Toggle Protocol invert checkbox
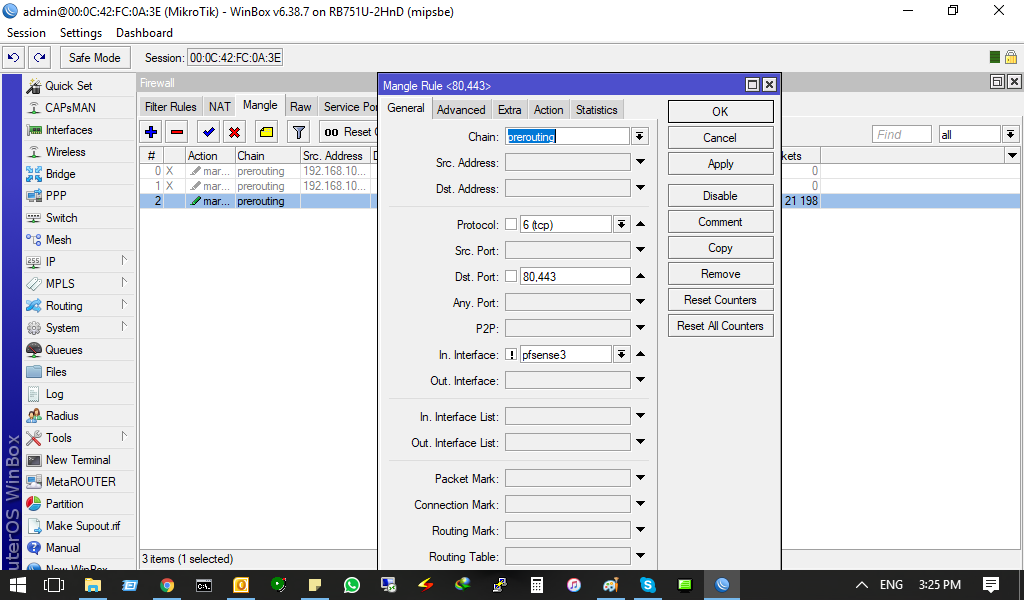1024x600 pixels. [x=511, y=224]
